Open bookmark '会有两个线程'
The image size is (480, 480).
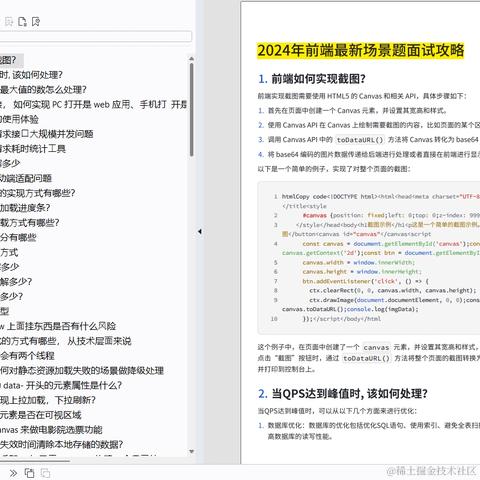[27, 356]
